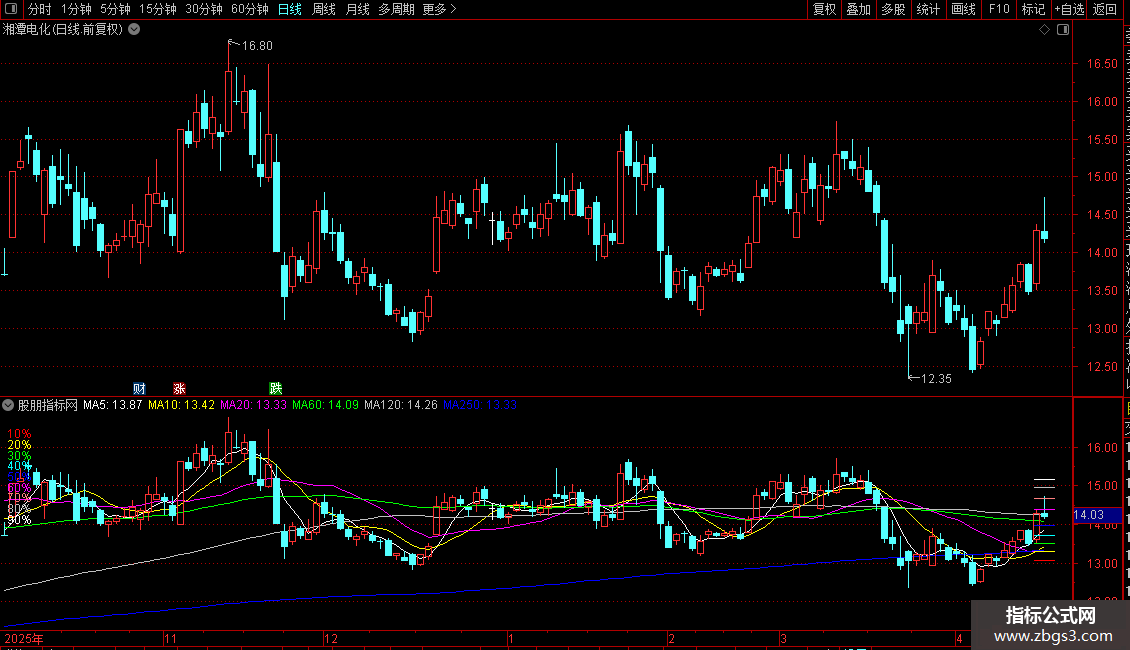Switch to the 15分钟 period tab
This screenshot has height=650, width=1130.
click(x=158, y=9)
